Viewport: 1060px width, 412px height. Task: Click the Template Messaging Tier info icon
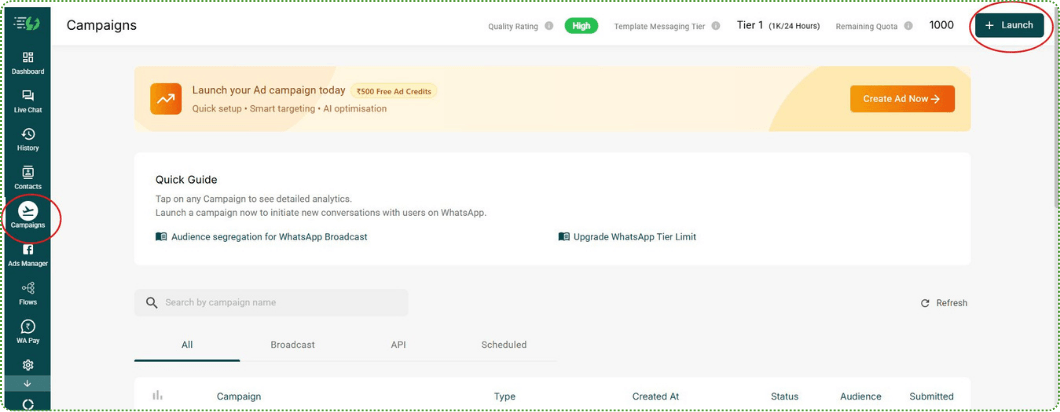point(715,26)
